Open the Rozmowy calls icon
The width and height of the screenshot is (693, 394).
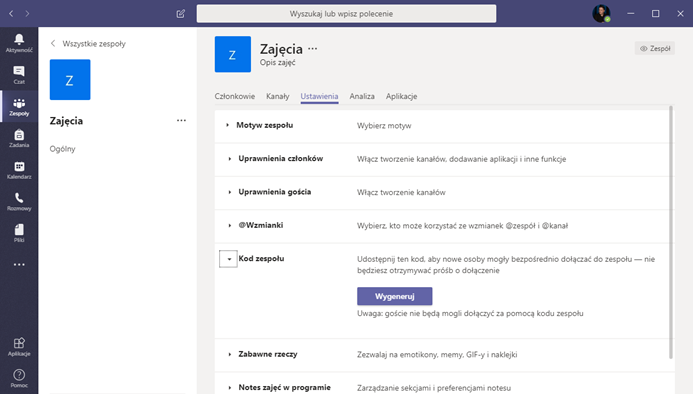click(x=19, y=202)
